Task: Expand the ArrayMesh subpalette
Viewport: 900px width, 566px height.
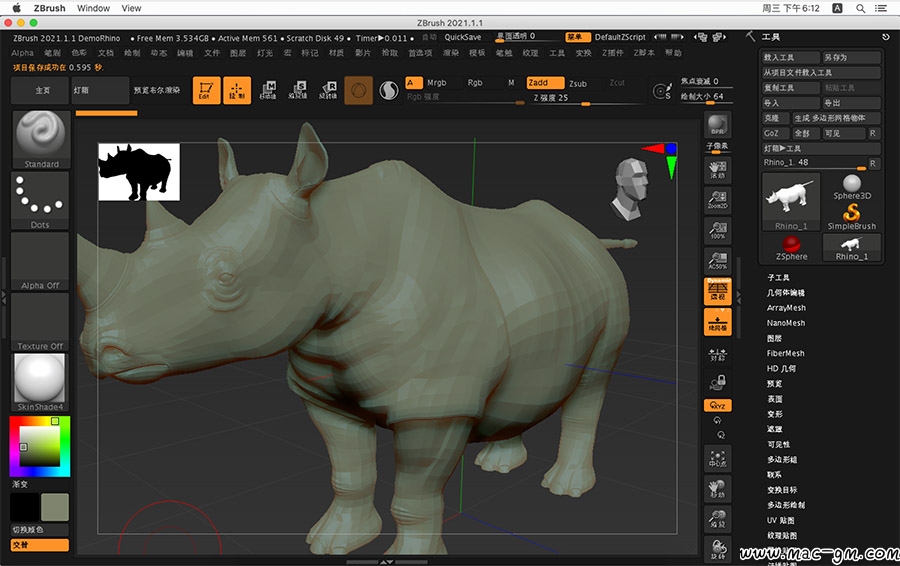Action: (786, 308)
